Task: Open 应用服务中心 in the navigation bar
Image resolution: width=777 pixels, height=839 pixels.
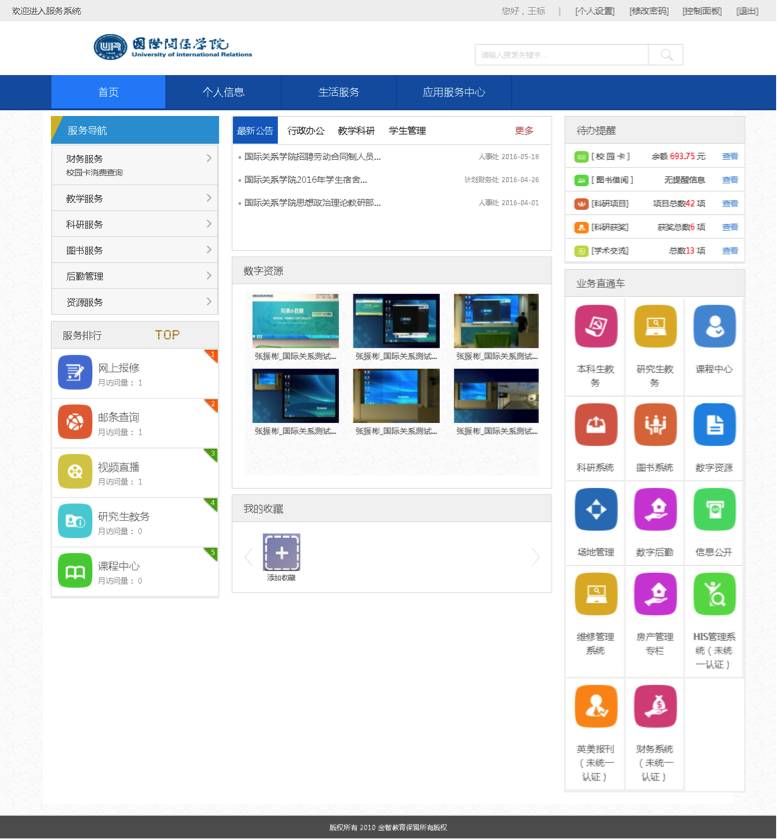Action: pyautogui.click(x=454, y=92)
